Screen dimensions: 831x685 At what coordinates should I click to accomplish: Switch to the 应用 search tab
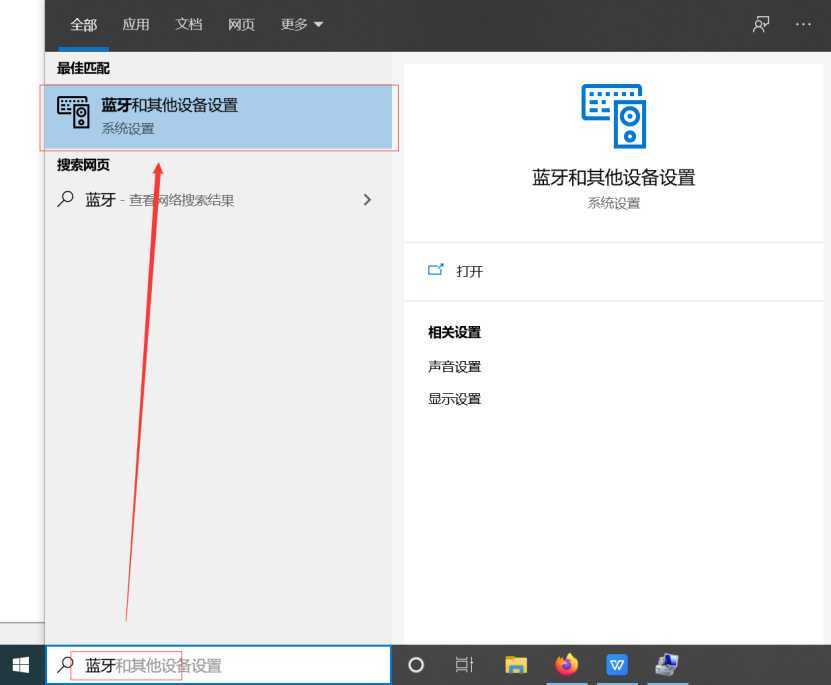[136, 24]
